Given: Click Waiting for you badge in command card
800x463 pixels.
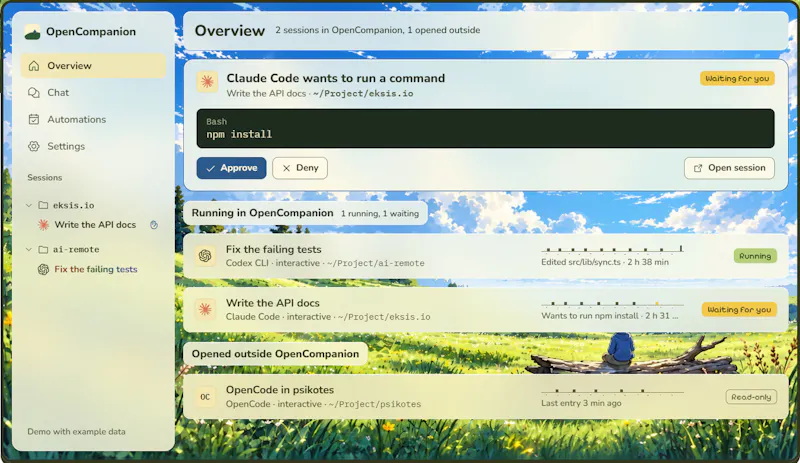Looking at the screenshot, I should pos(737,79).
